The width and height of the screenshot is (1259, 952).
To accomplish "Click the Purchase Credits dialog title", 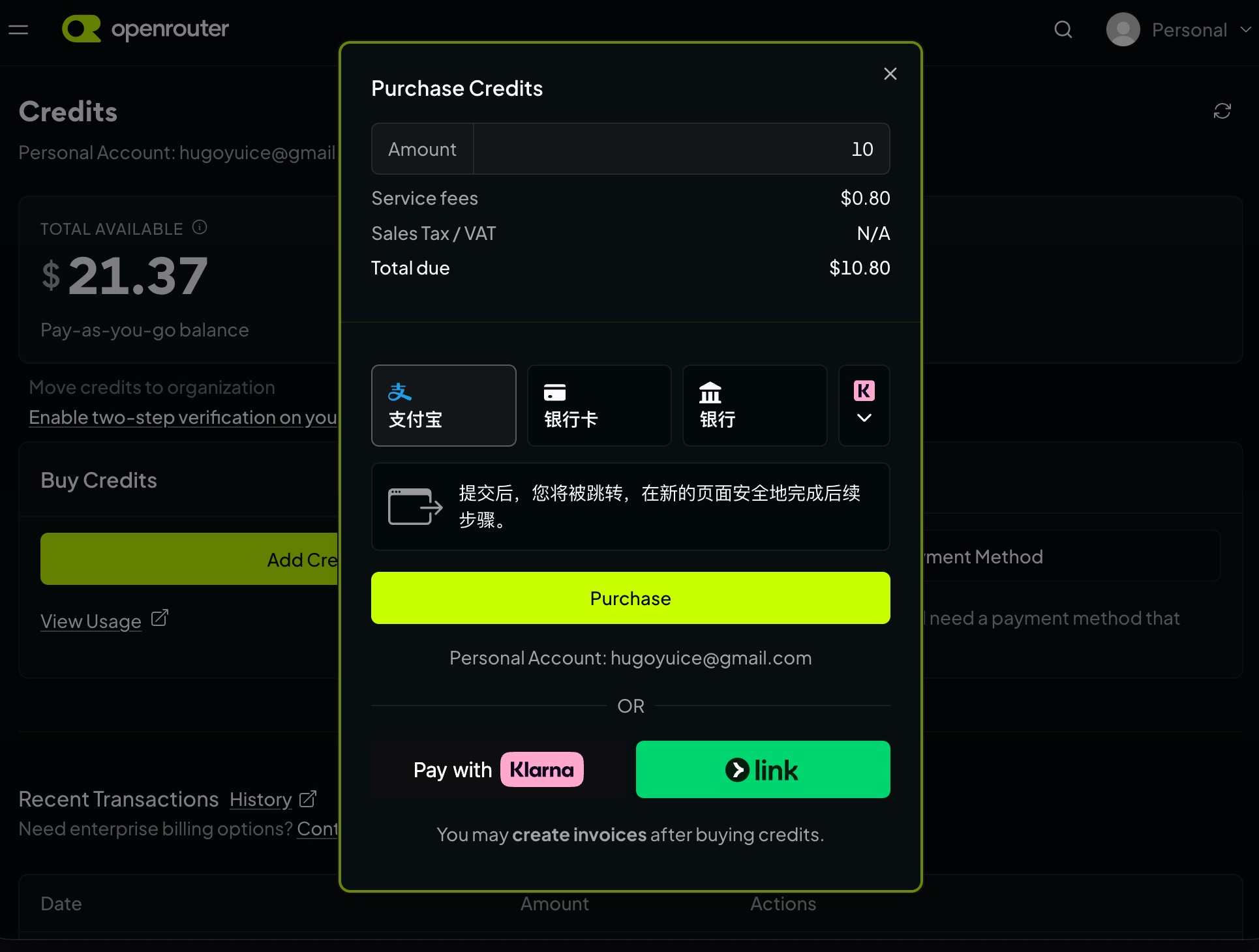I will [x=457, y=89].
